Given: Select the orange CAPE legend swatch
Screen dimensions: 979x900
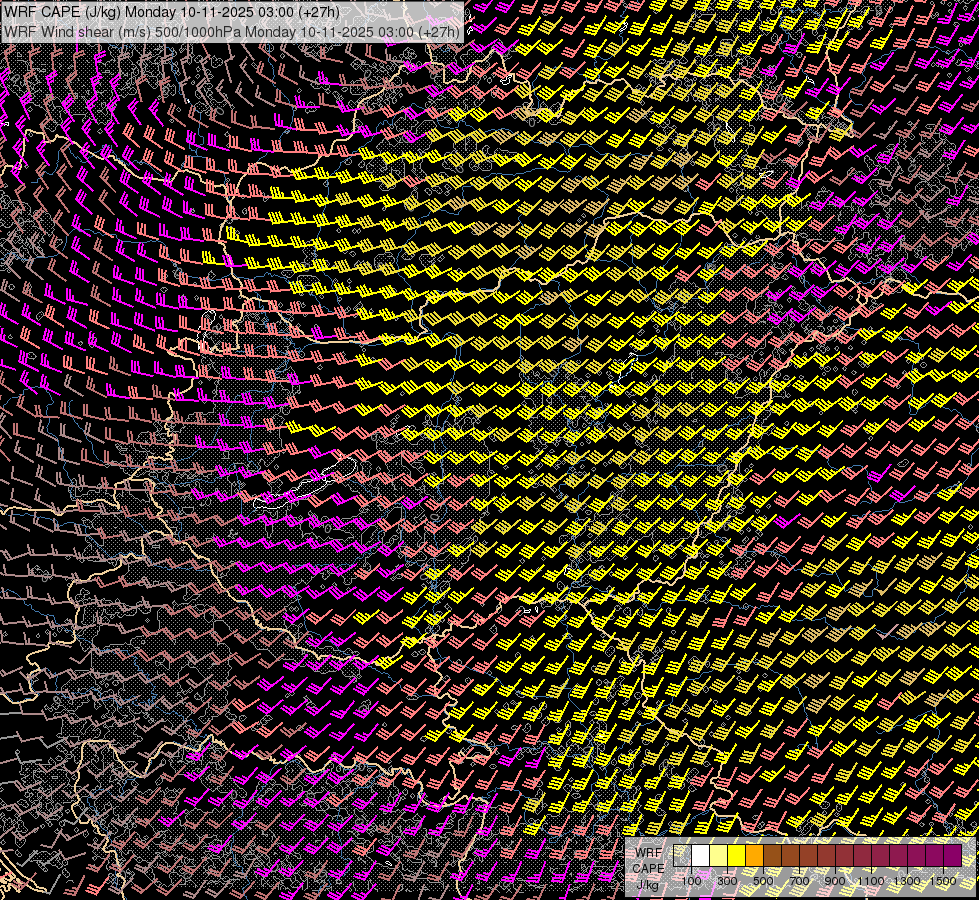Looking at the screenshot, I should coord(755,855).
